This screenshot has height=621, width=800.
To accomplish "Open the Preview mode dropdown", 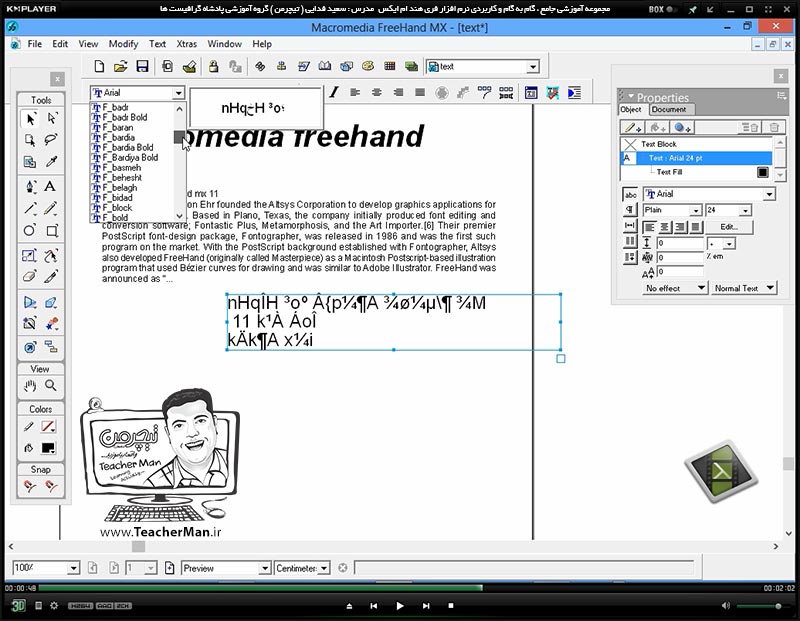I will point(264,568).
